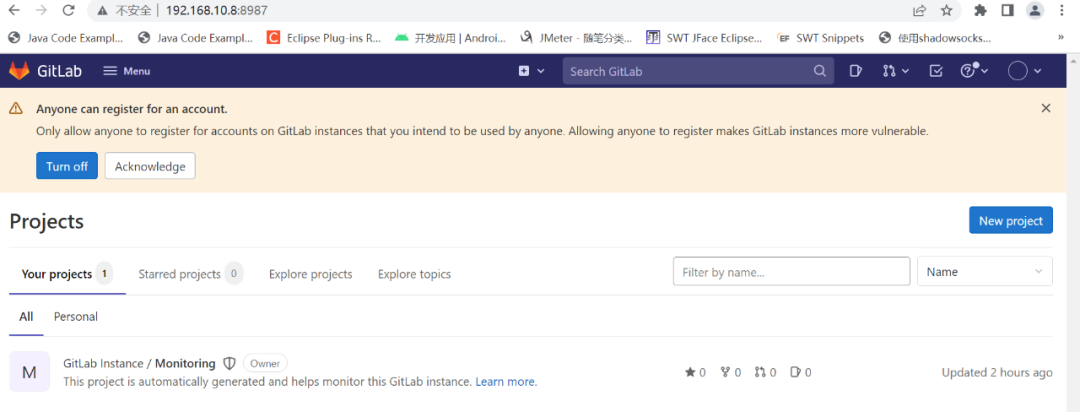Click the search magnifier icon

coord(820,71)
